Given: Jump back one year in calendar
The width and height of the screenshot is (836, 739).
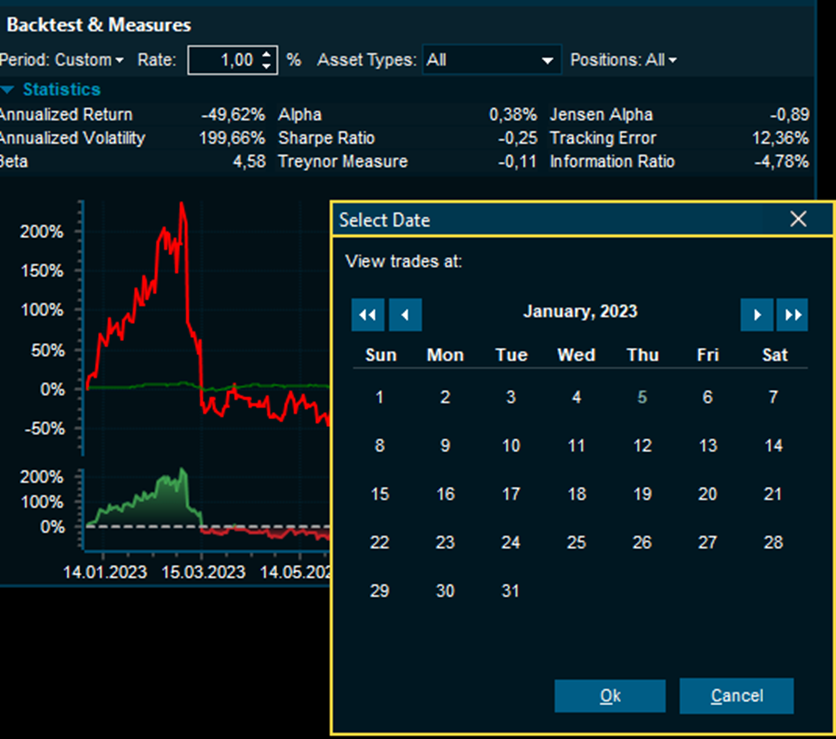Looking at the screenshot, I should click(368, 315).
